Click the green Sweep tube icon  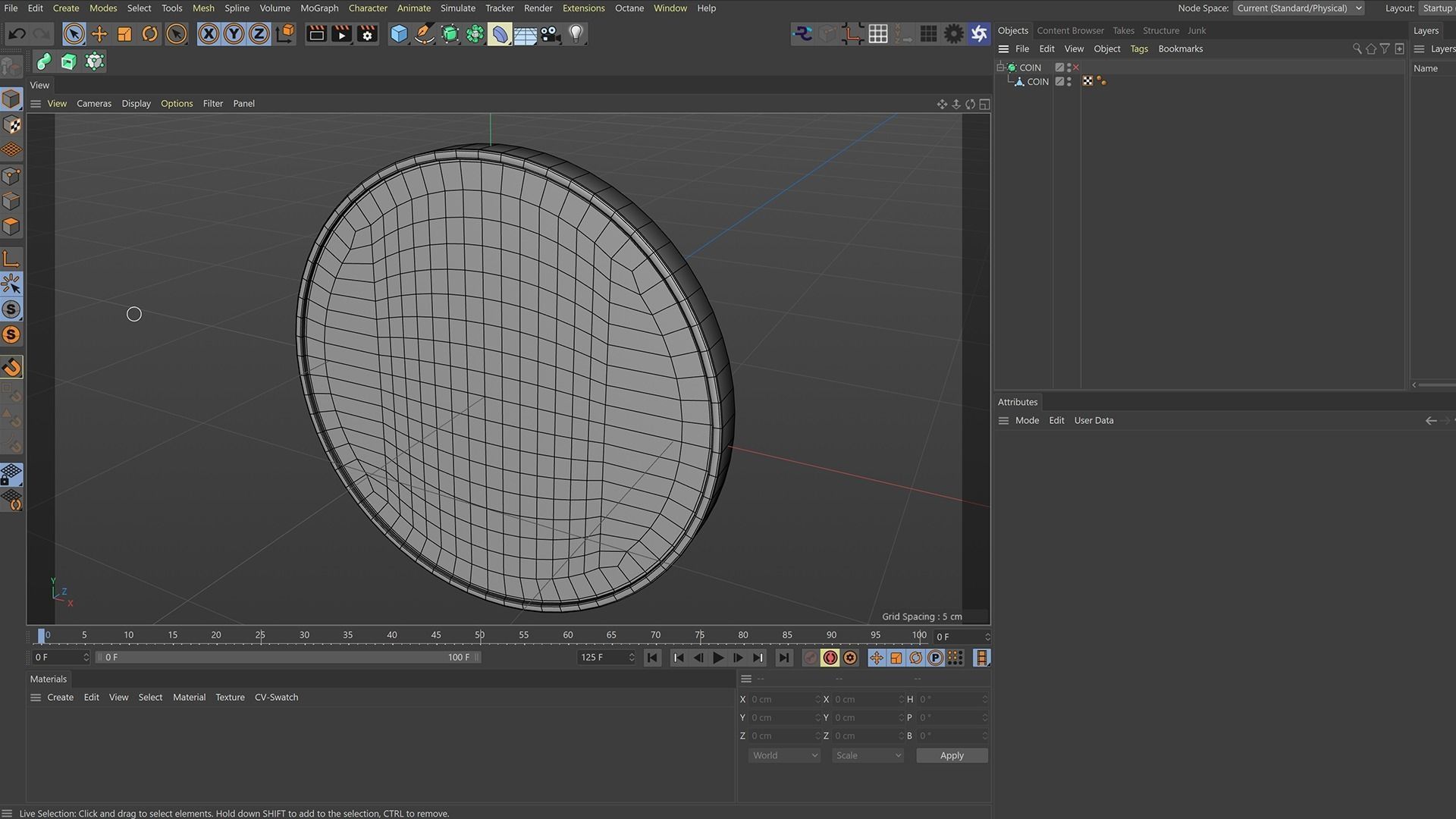click(44, 61)
